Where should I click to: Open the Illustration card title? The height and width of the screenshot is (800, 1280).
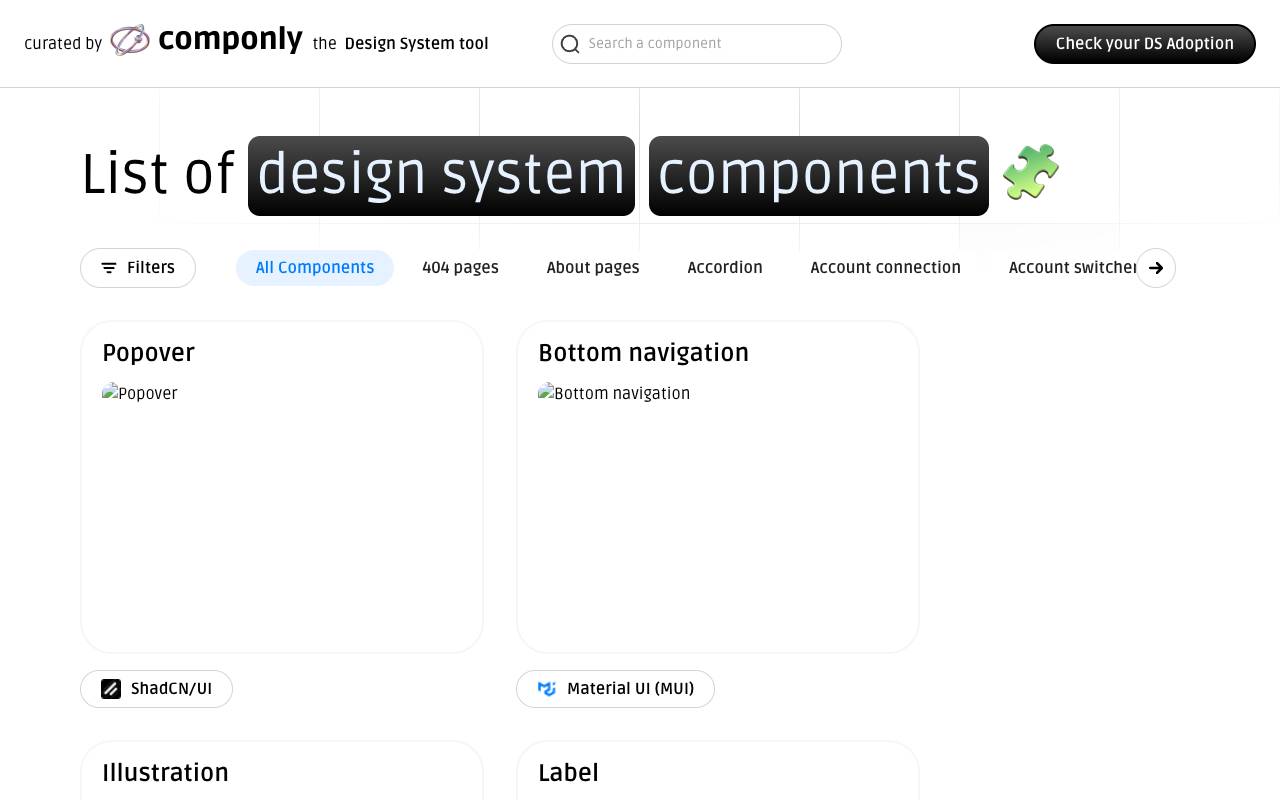coord(165,773)
